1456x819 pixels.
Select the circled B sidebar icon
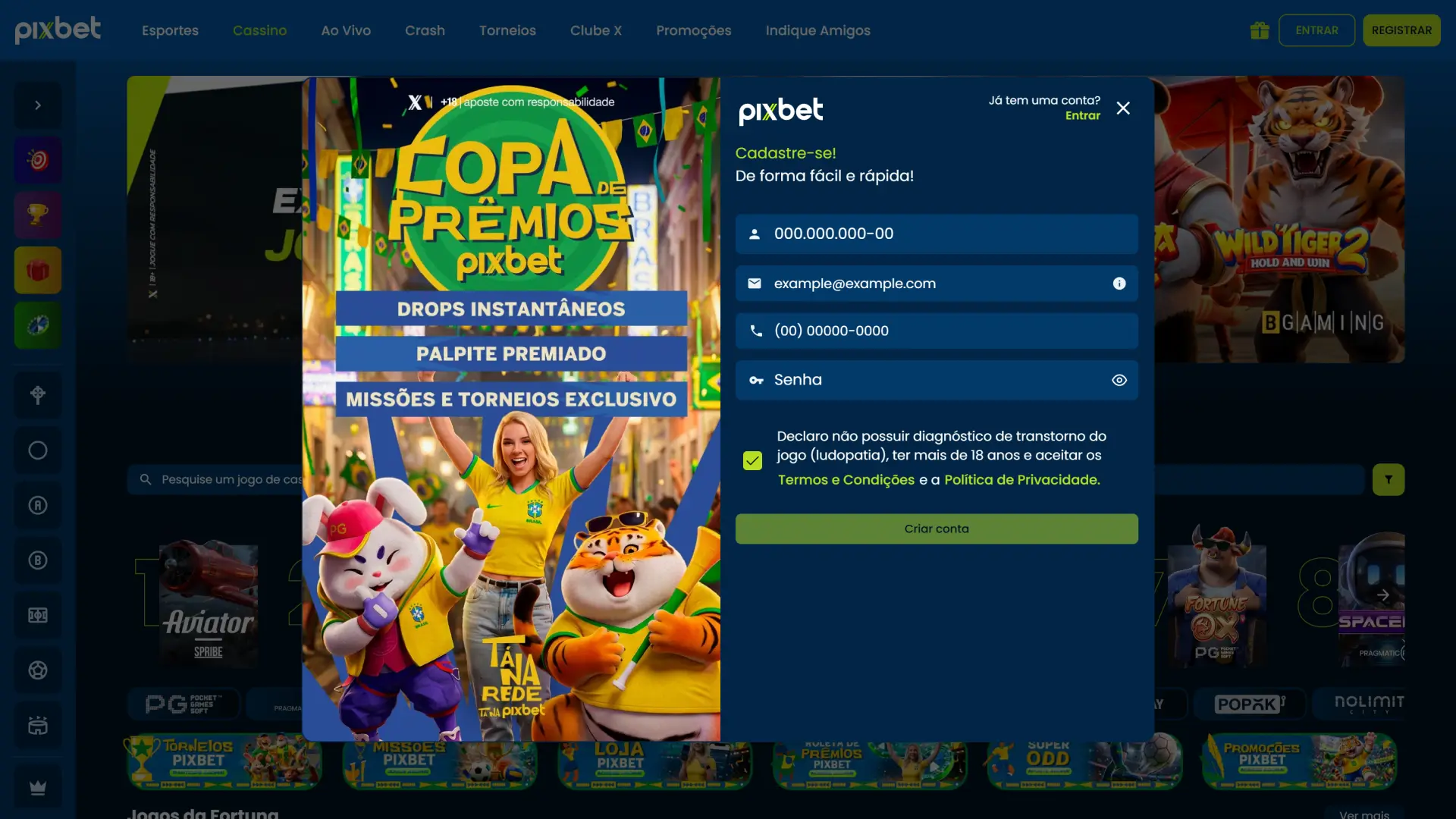coord(38,560)
